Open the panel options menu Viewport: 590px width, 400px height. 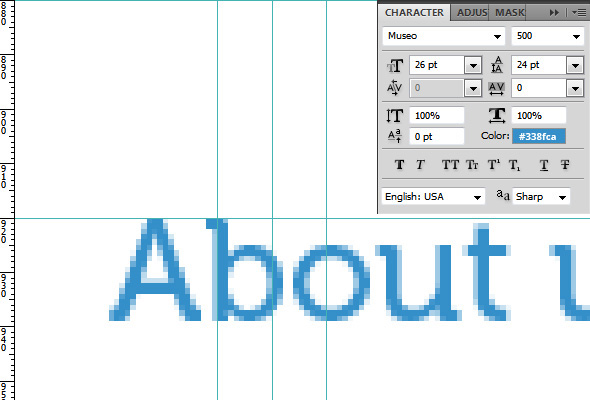pos(579,12)
